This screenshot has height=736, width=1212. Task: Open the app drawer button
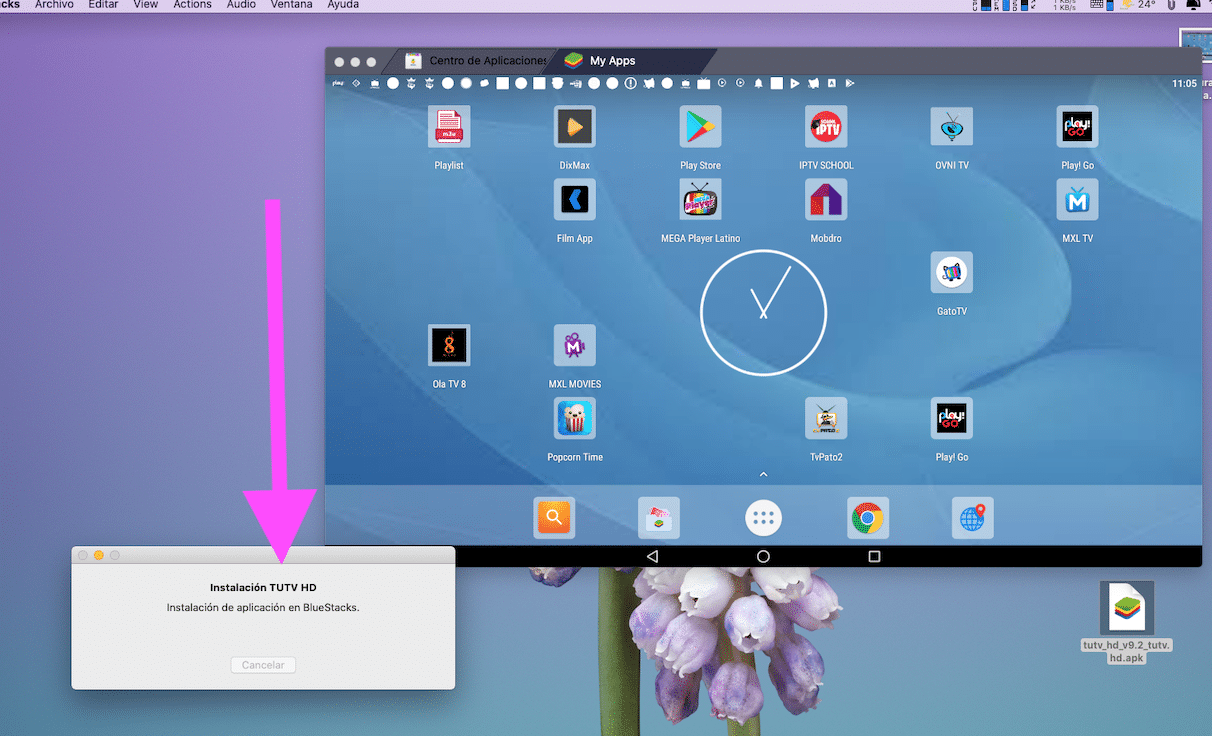coord(763,518)
